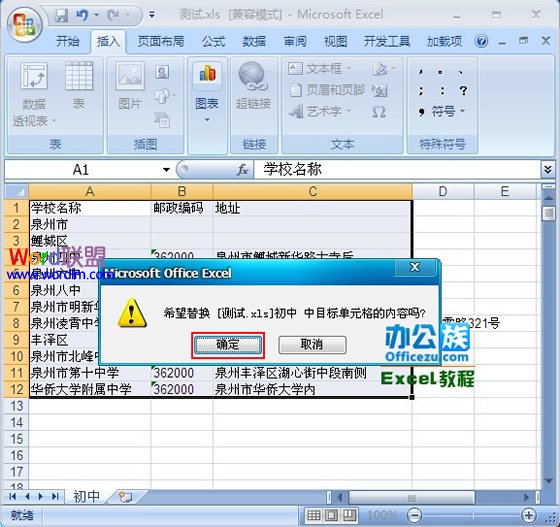
Task: Click the Name Box showing A1
Action: (82, 170)
